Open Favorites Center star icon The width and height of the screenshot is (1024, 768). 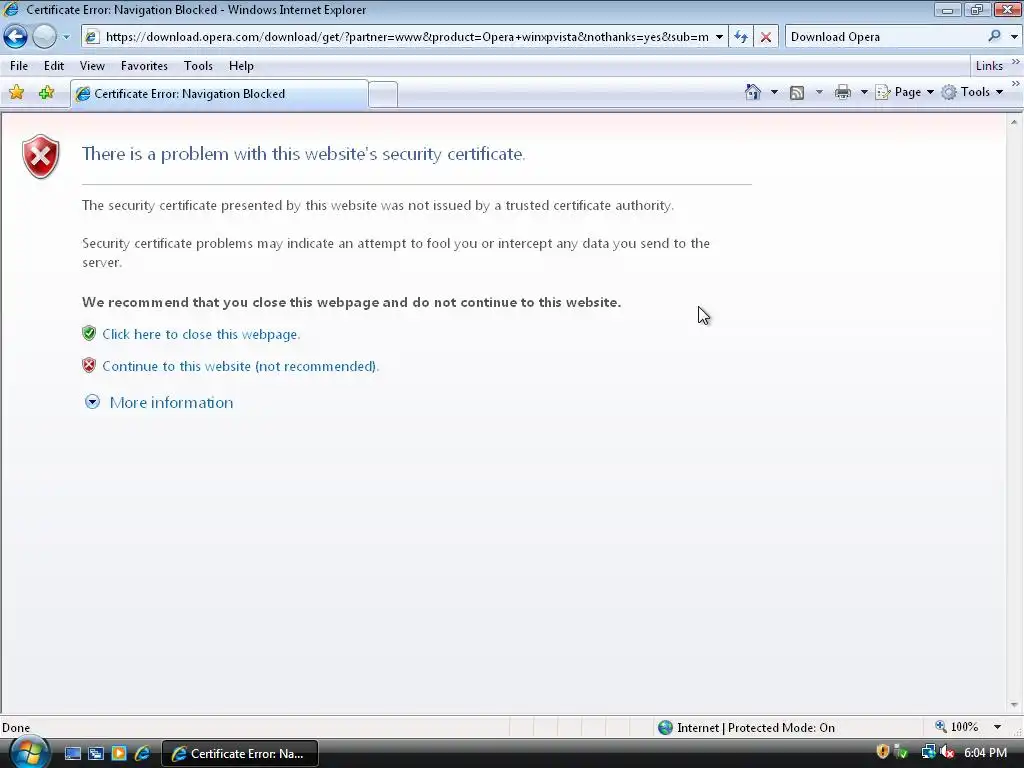[17, 93]
